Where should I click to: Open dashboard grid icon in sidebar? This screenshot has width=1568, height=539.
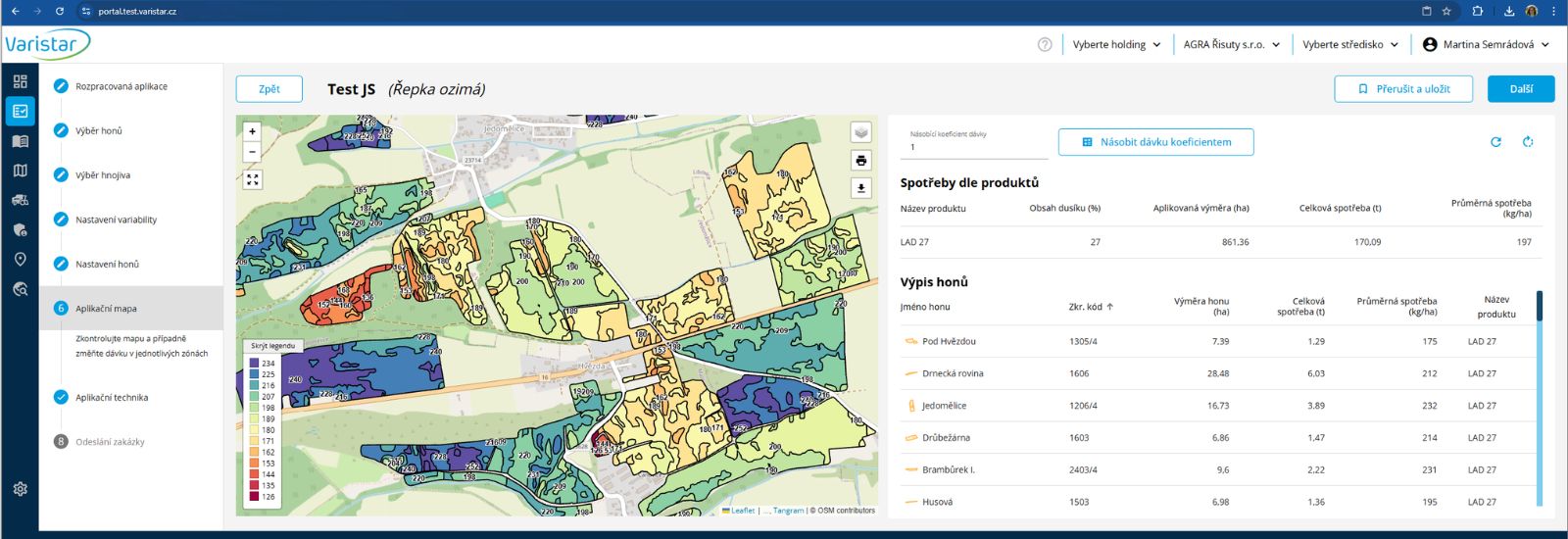tap(20, 81)
